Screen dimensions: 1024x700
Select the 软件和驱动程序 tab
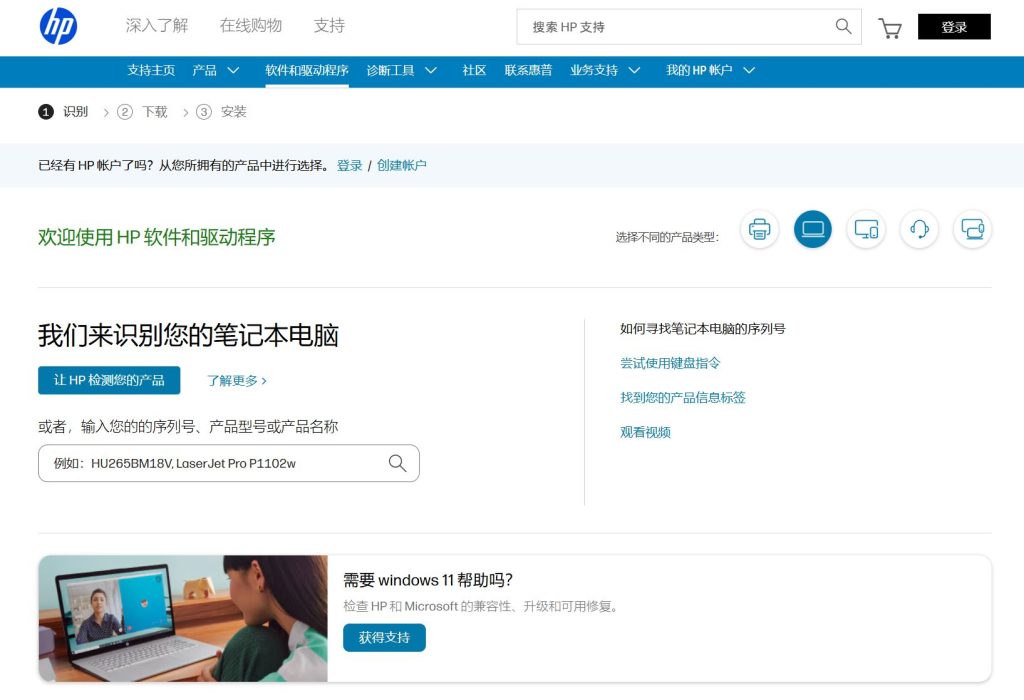tap(307, 71)
